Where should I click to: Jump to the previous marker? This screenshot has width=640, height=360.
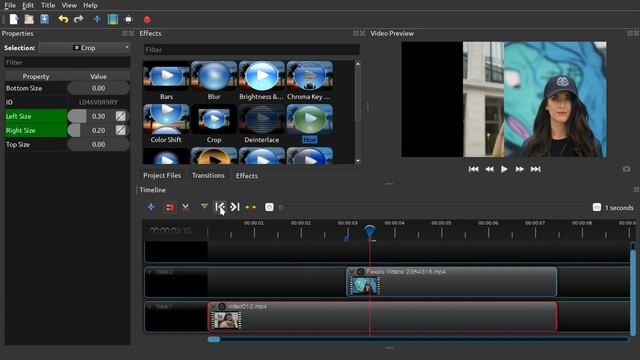coord(220,207)
